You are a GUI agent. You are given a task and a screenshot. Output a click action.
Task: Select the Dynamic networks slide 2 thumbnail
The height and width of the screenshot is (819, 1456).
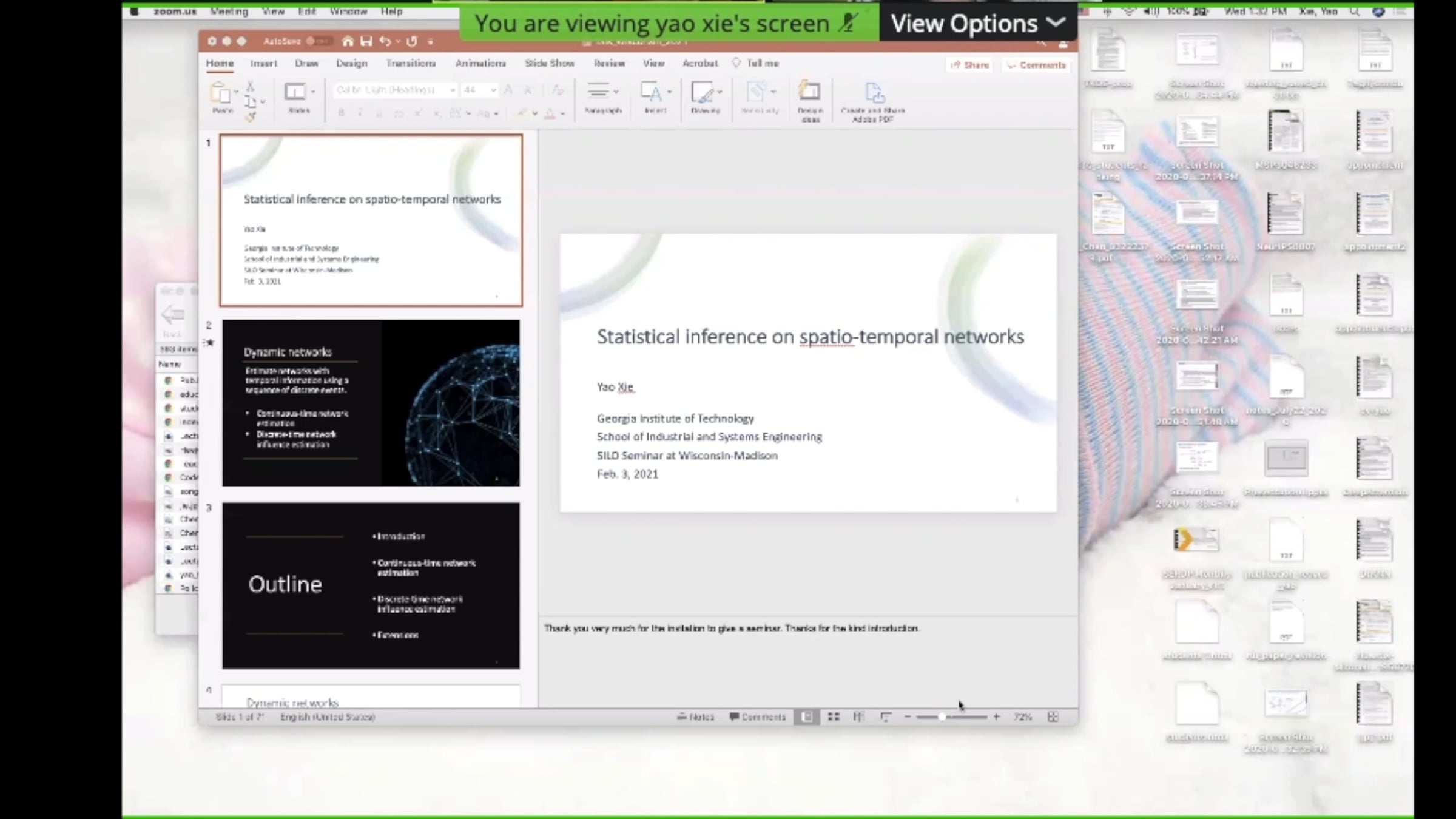[371, 403]
